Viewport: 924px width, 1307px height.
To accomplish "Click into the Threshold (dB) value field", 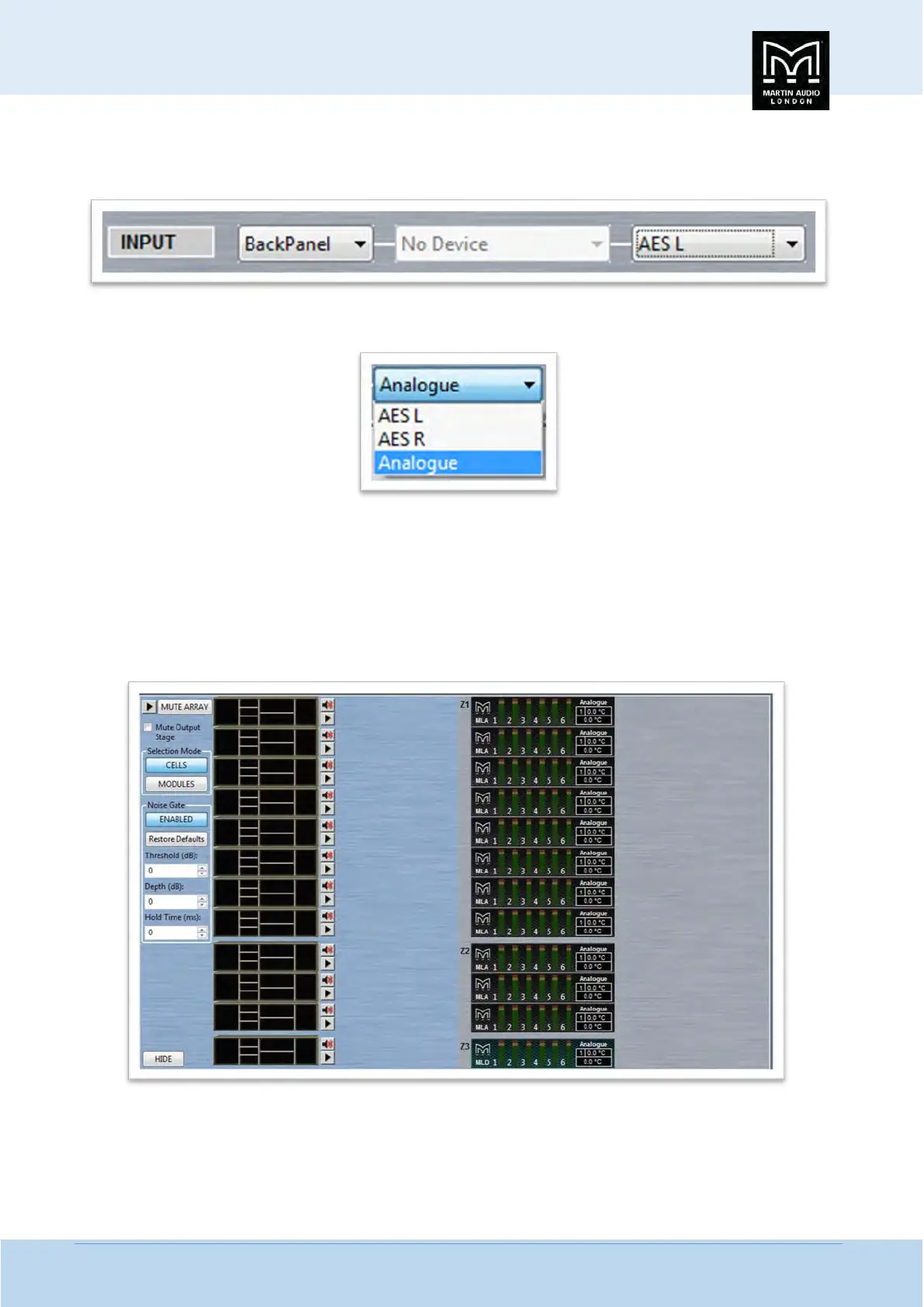I will pyautogui.click(x=171, y=871).
